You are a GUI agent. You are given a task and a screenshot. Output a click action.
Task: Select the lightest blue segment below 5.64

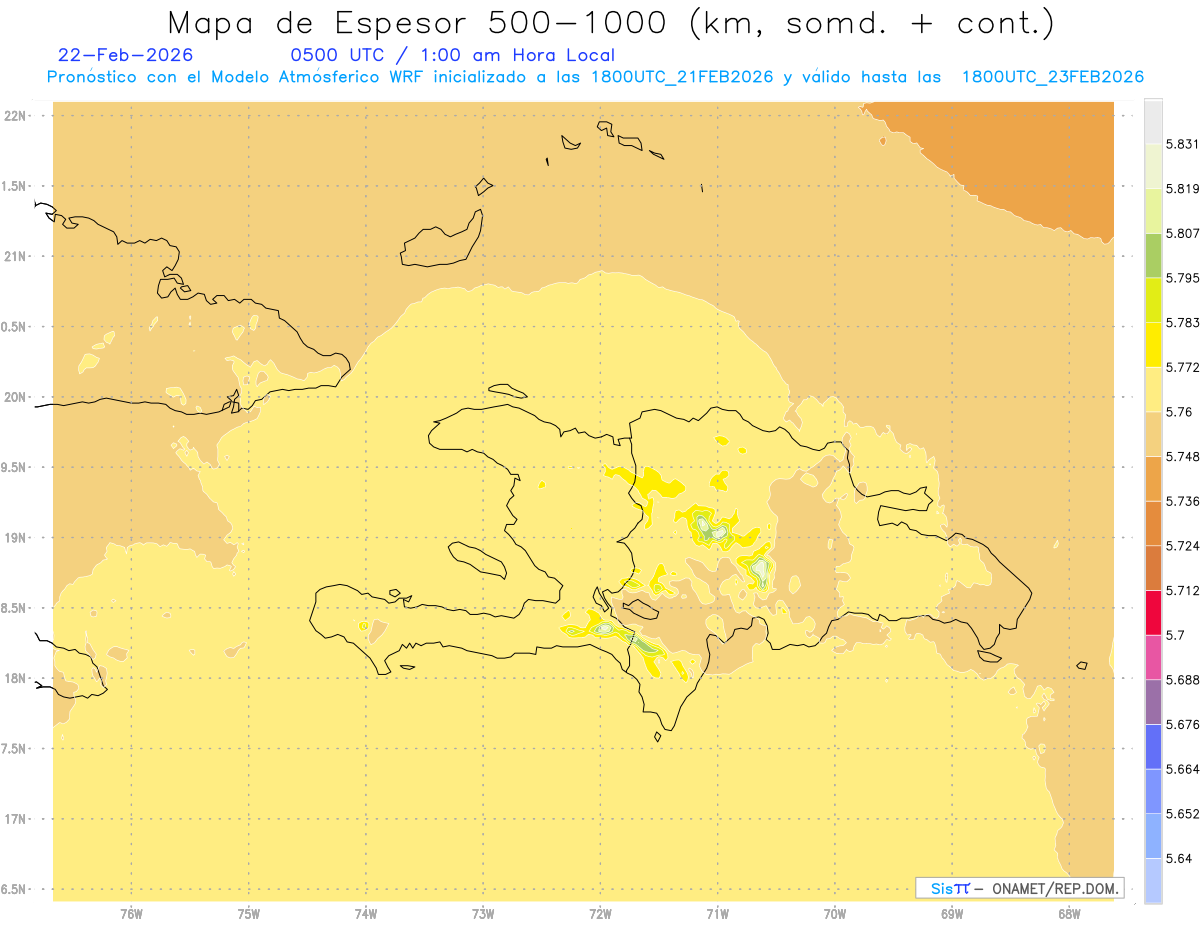click(1153, 880)
